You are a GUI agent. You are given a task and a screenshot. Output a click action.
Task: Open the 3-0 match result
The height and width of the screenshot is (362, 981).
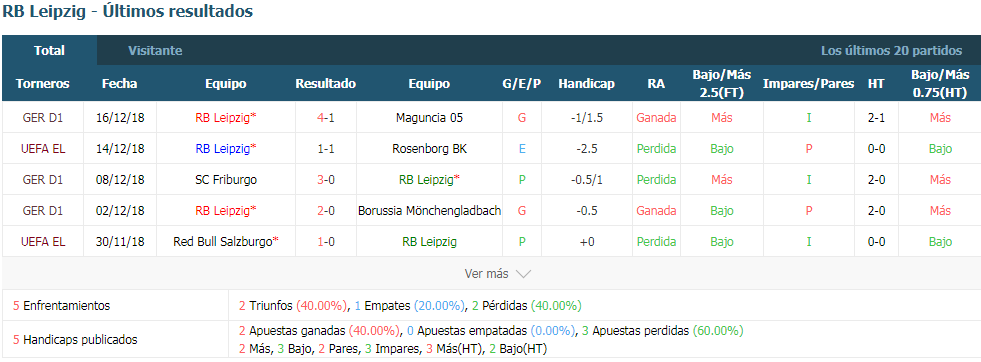coord(325,179)
